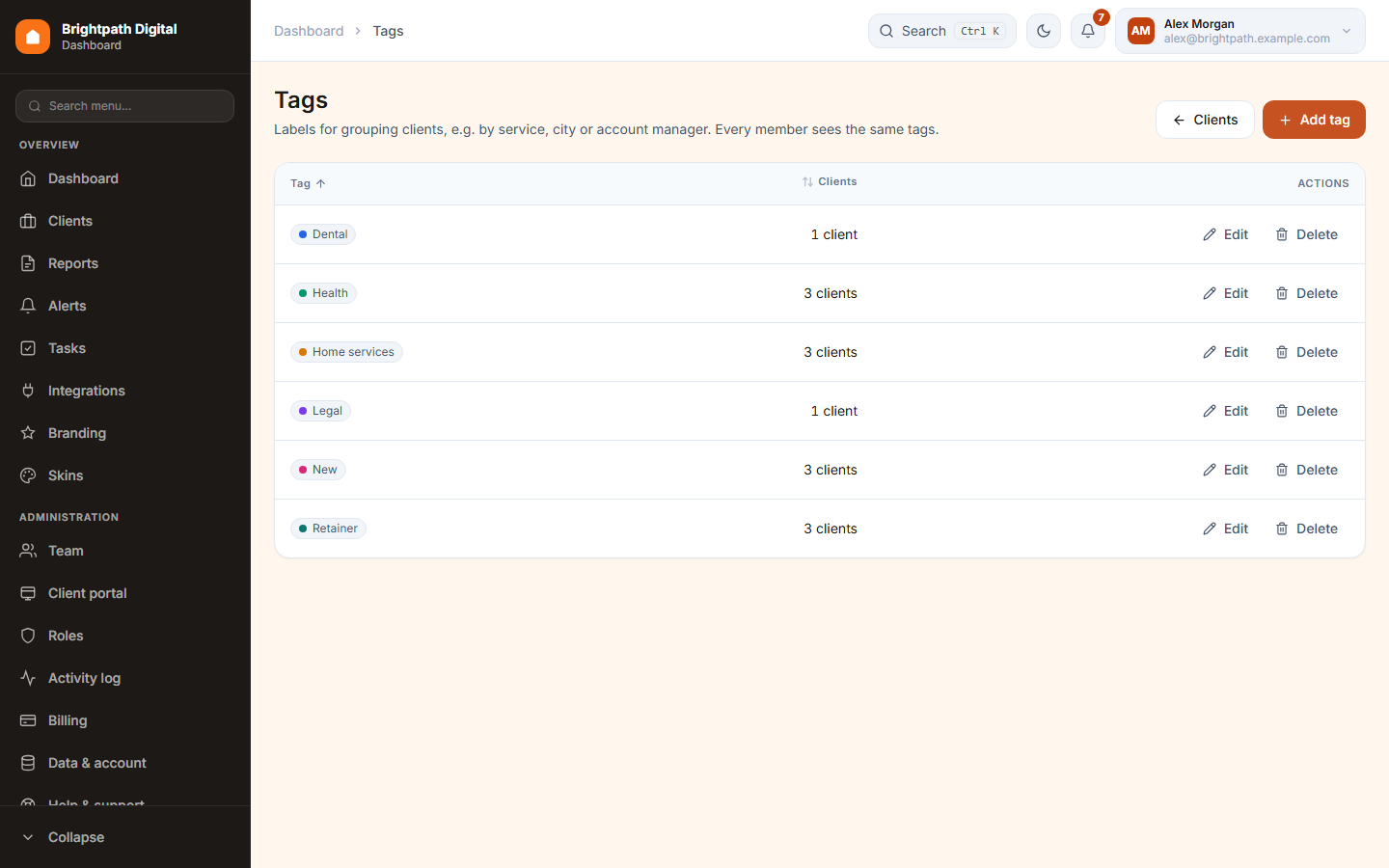Image resolution: width=1389 pixels, height=868 pixels.
Task: Go to Reports in the sidebar
Action: click(x=125, y=263)
